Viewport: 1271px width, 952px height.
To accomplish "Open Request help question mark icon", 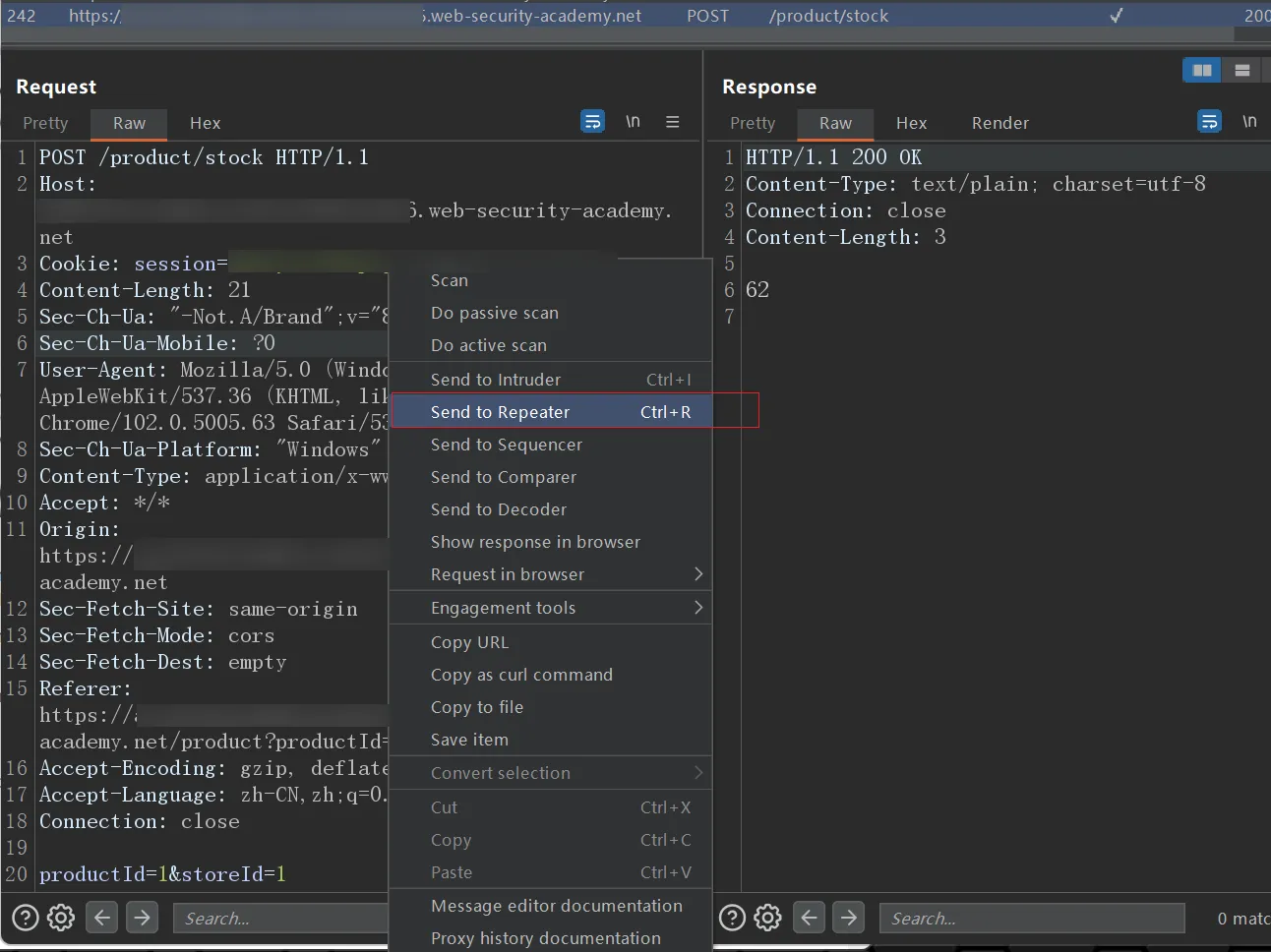I will 26,918.
